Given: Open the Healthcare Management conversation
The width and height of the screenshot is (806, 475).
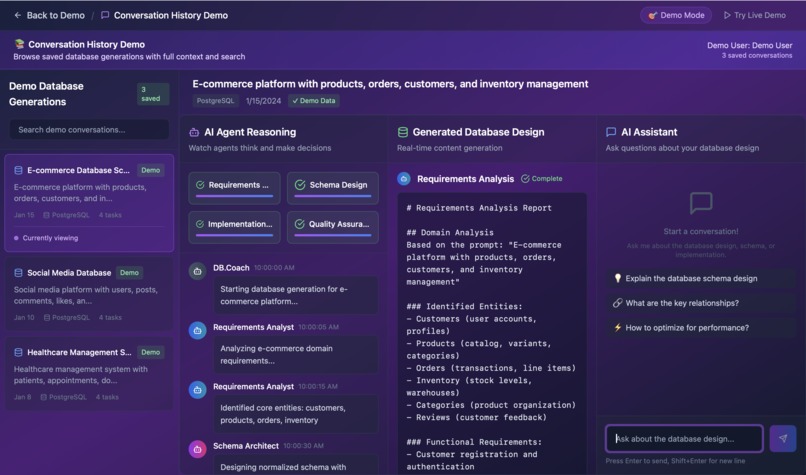Looking at the screenshot, I should pyautogui.click(x=89, y=374).
